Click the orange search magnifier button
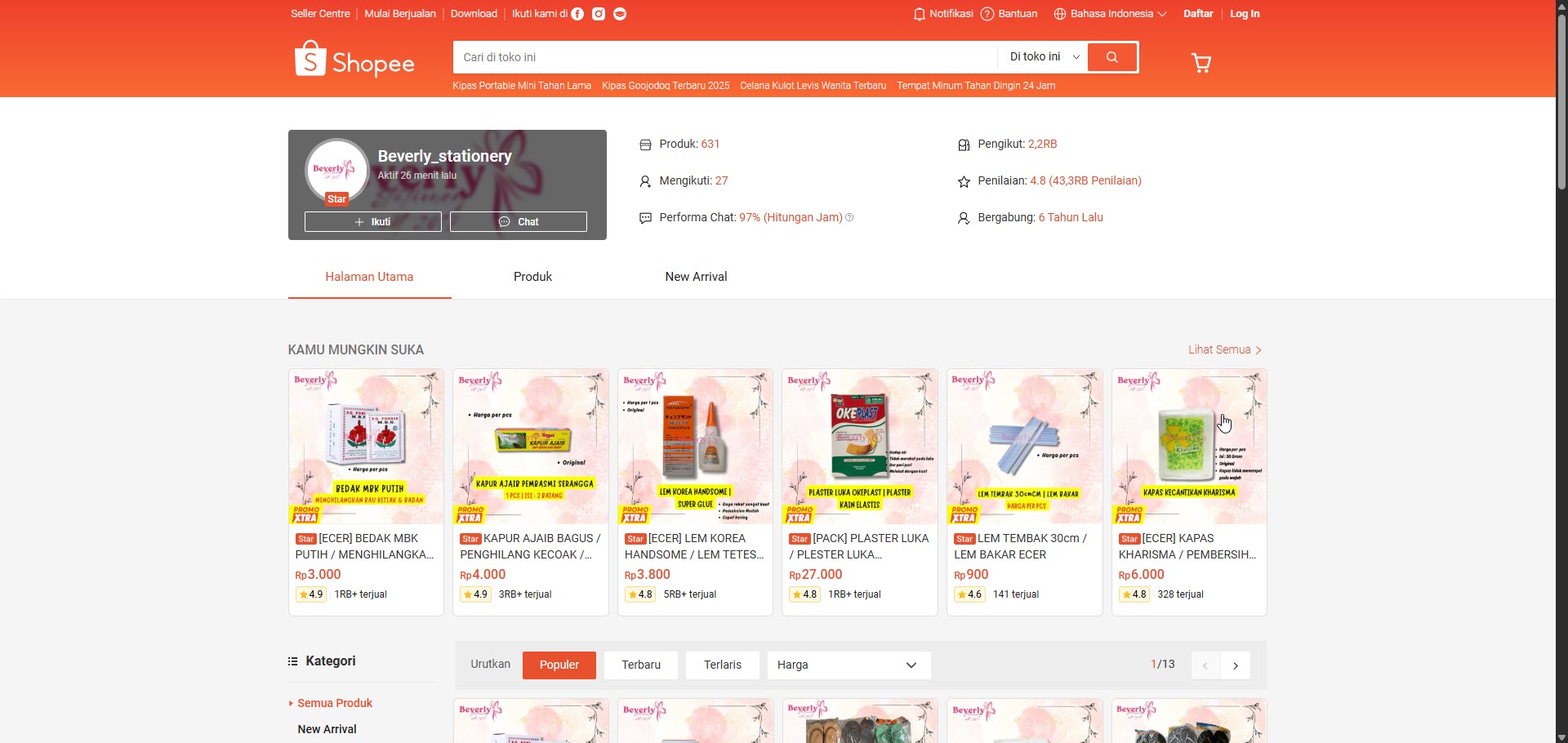1568x743 pixels. 1112,57
